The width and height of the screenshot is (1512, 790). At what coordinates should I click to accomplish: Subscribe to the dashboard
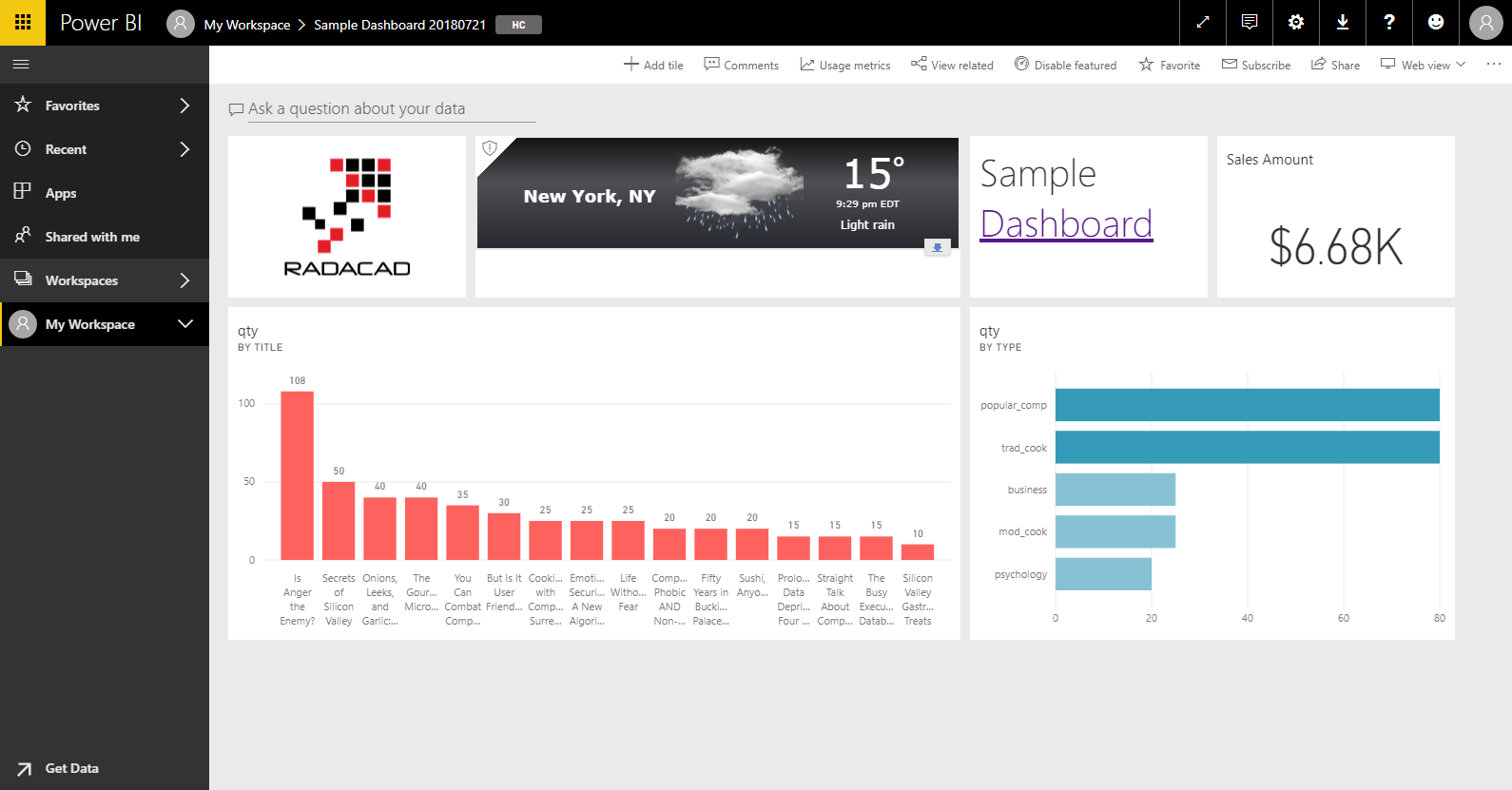pyautogui.click(x=1256, y=65)
